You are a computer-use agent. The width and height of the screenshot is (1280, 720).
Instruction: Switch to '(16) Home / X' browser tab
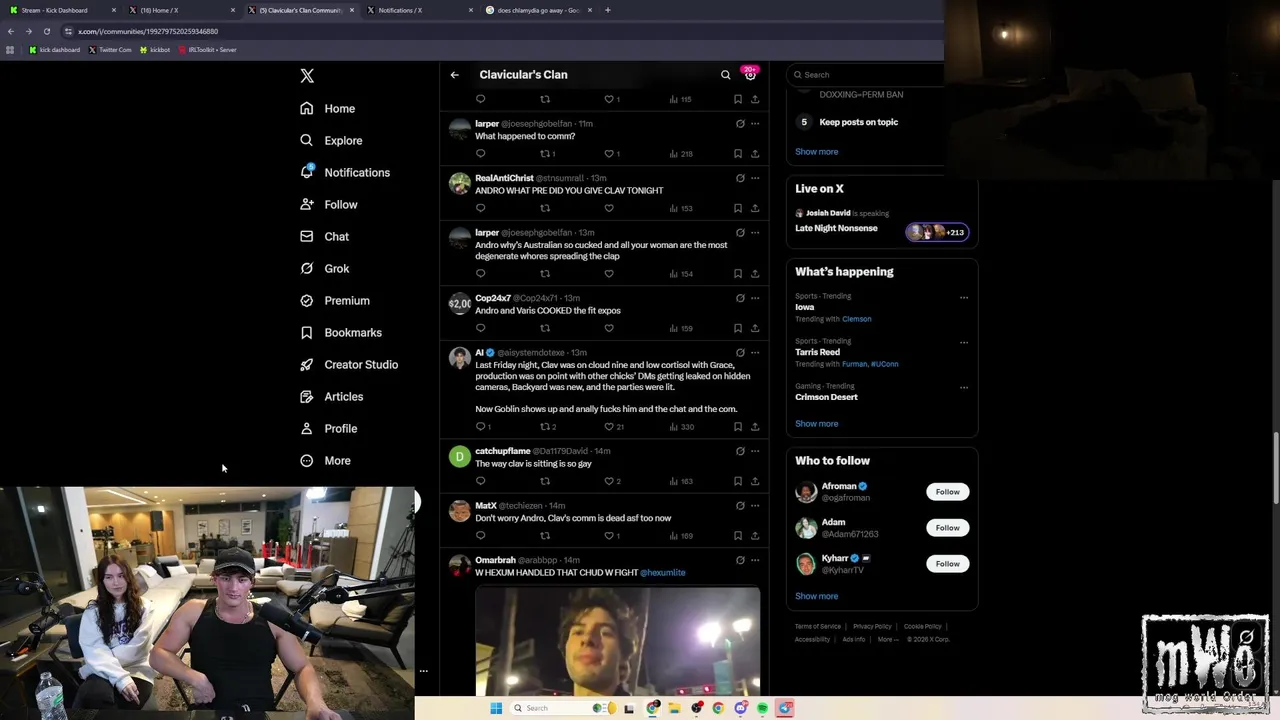pyautogui.click(x=182, y=10)
